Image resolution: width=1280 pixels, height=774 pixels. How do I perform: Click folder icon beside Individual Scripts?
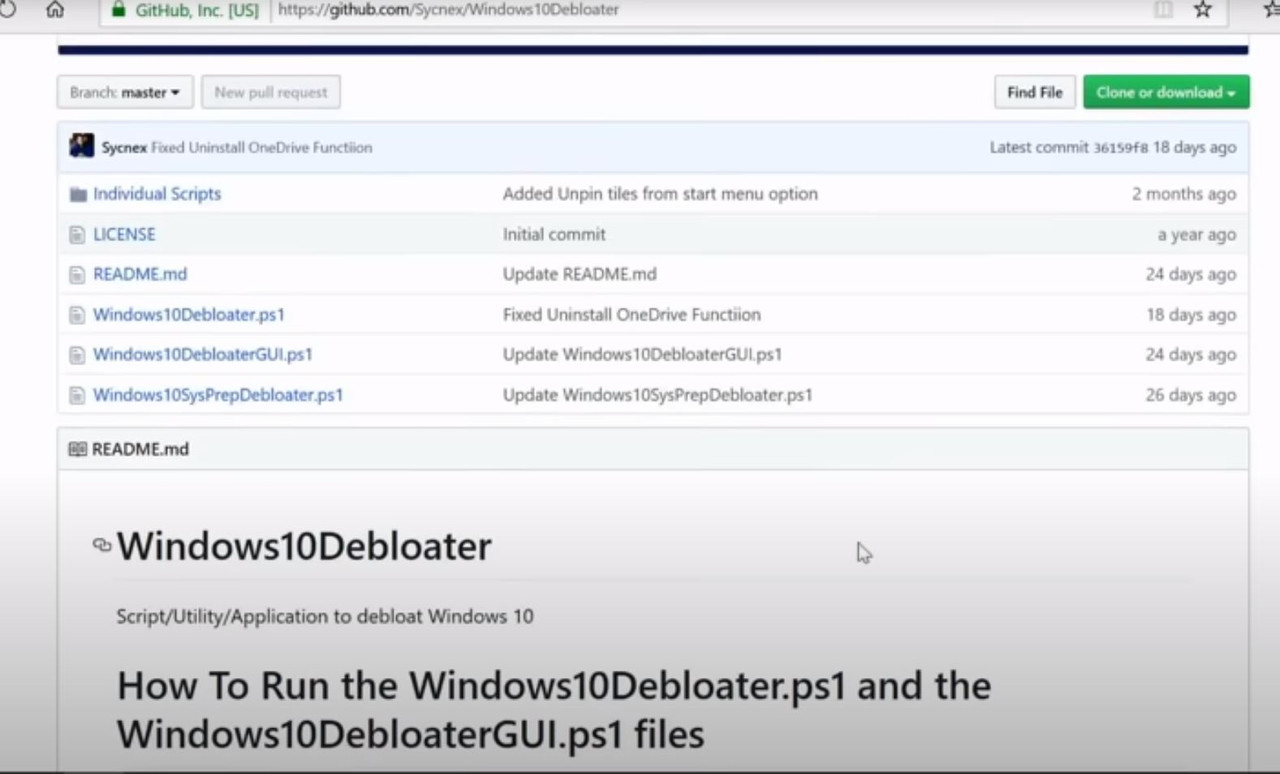[78, 194]
